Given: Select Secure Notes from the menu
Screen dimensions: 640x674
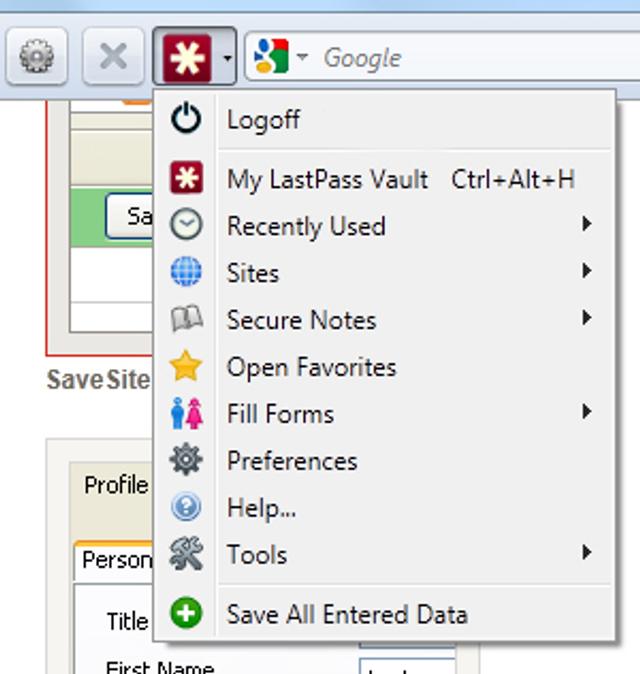Looking at the screenshot, I should tap(301, 320).
